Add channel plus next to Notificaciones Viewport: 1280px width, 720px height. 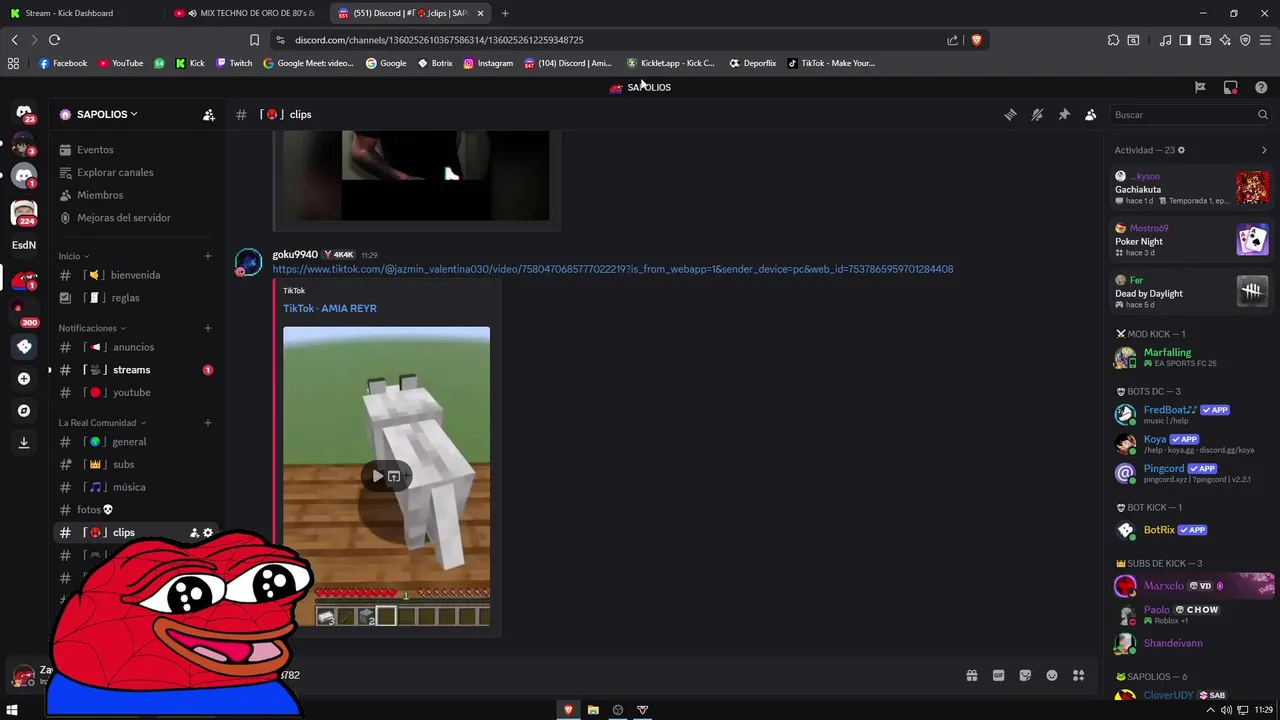click(208, 328)
